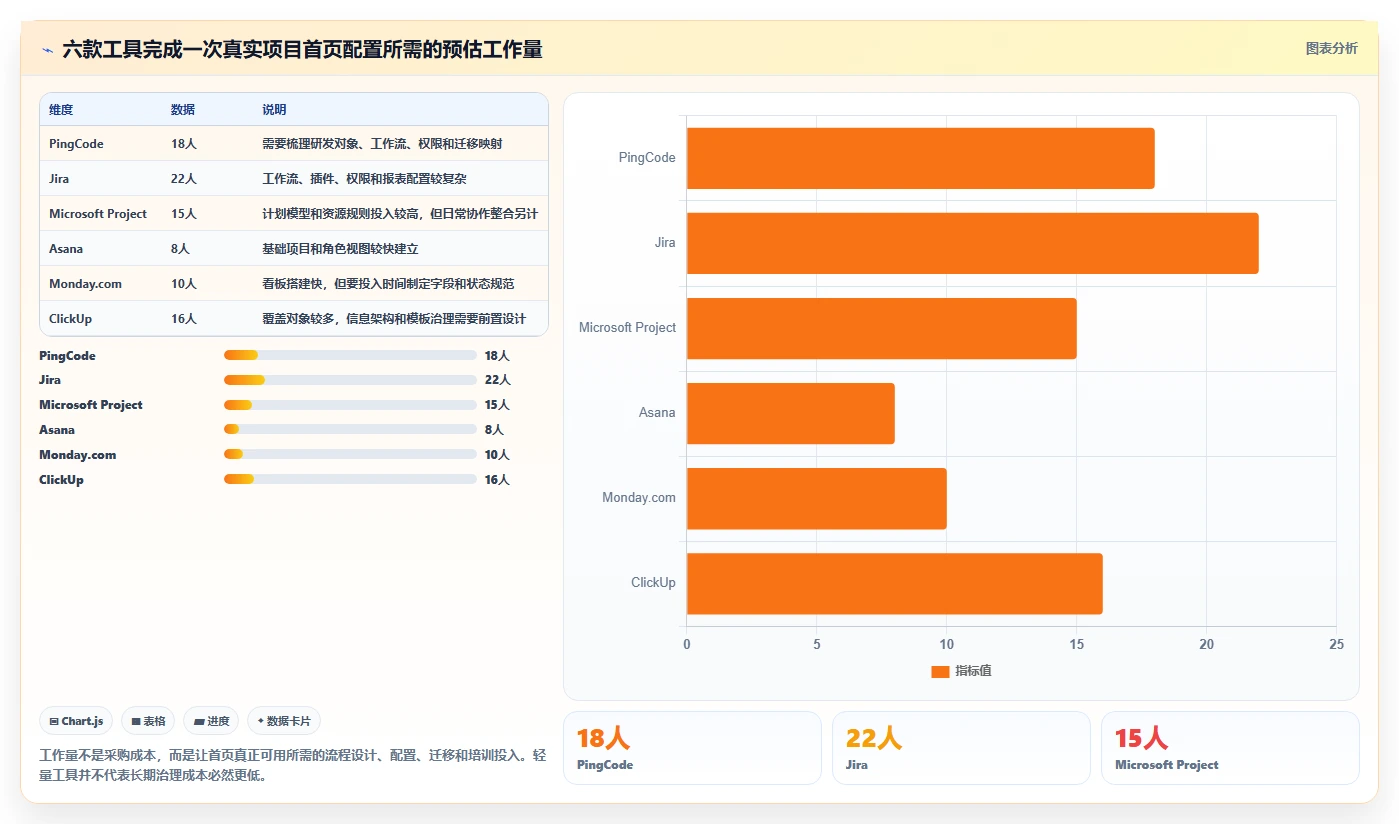Select the 进度 tag chip

(211, 721)
